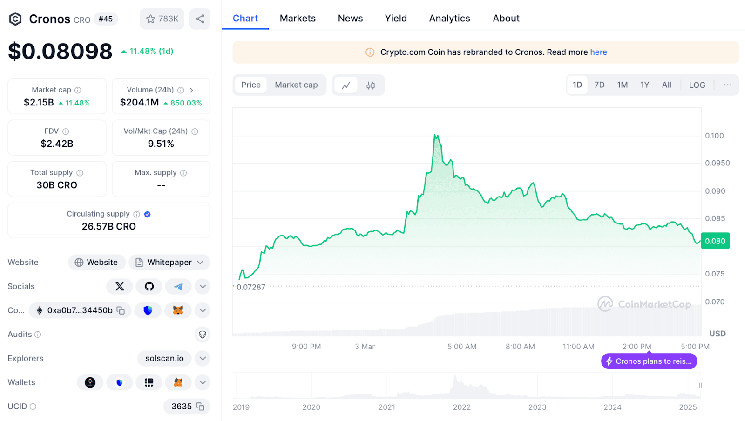
Task: Open the Telegram social link
Action: (x=178, y=287)
